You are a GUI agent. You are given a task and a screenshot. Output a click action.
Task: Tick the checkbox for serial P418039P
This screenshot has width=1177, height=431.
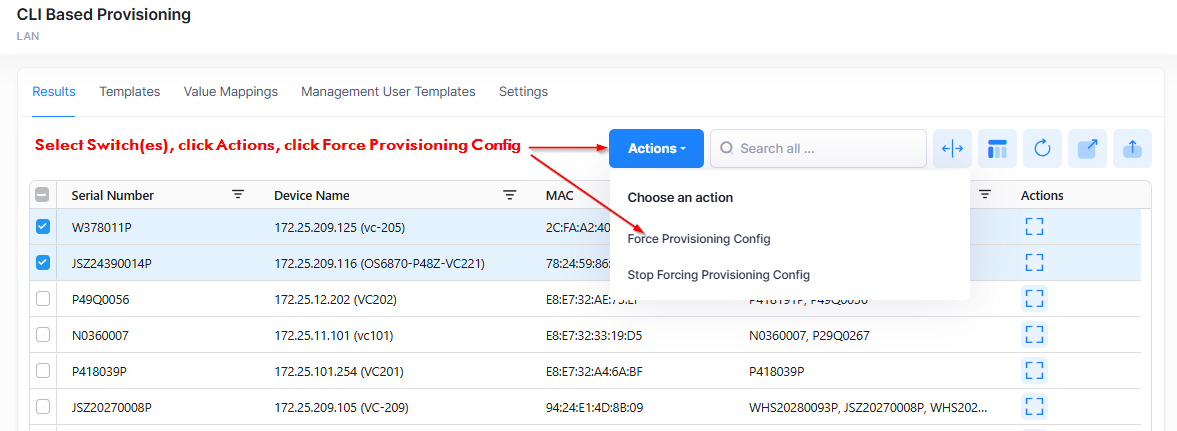pos(43,371)
